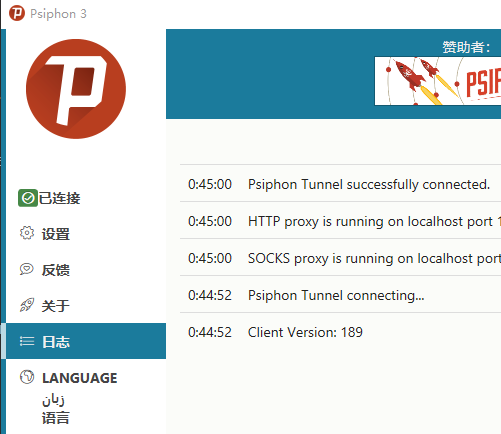Click the rocket icon beside 关于

27,305
